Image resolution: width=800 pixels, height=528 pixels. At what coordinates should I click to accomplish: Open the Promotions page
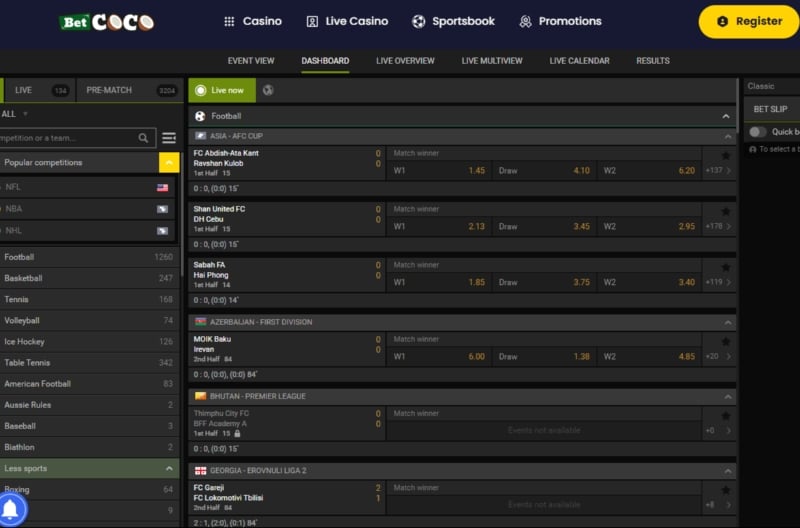(560, 21)
